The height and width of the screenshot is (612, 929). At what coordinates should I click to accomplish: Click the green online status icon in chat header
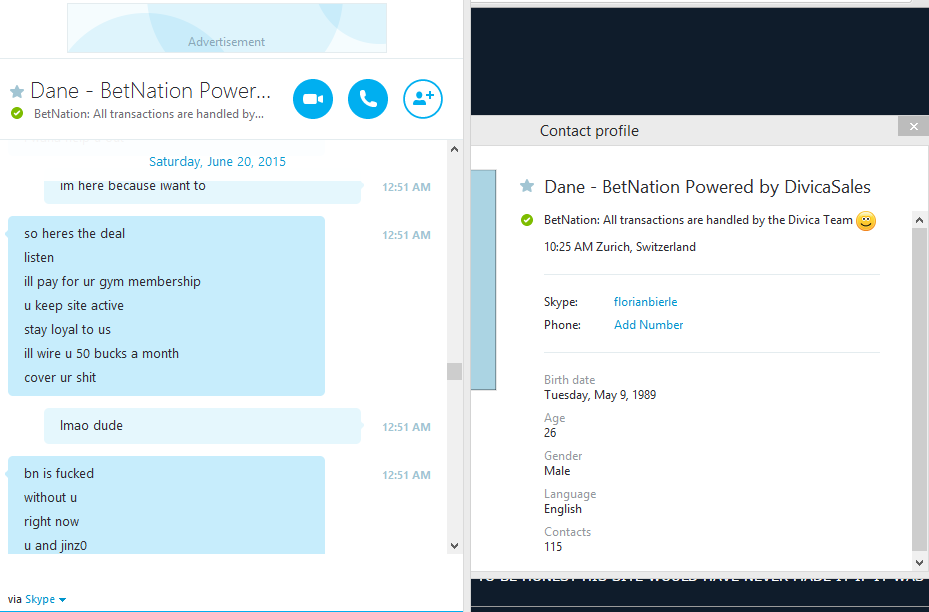coord(17,113)
